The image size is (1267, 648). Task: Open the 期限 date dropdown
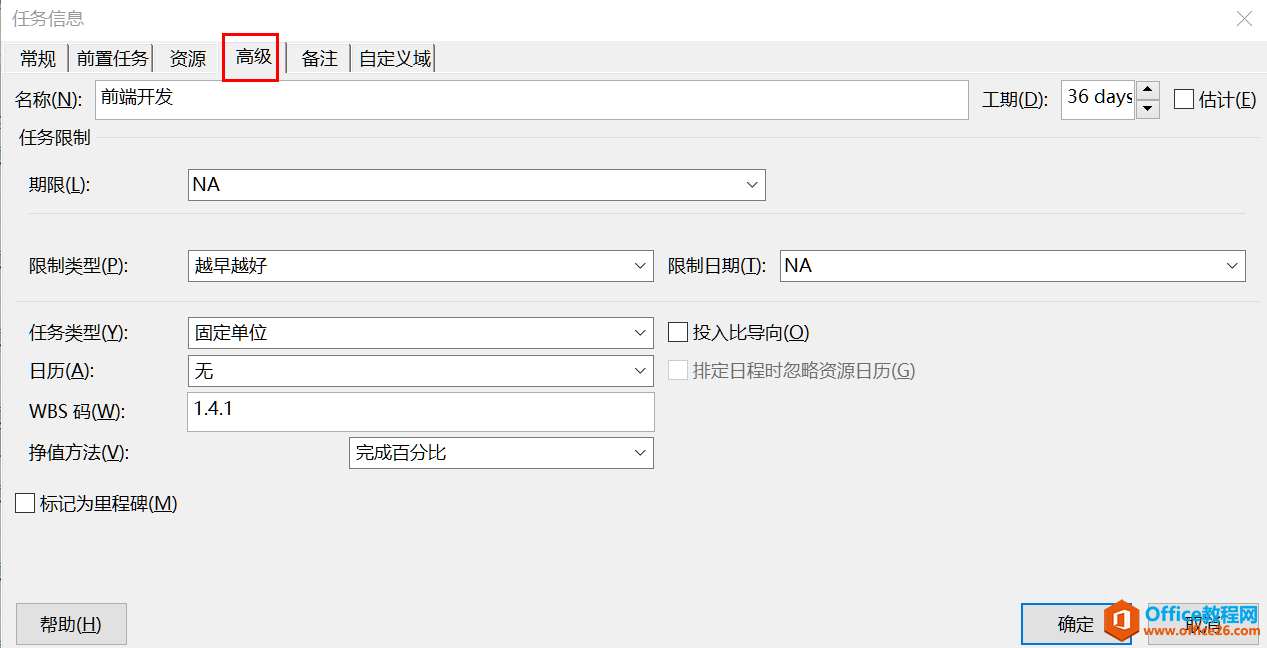[751, 185]
